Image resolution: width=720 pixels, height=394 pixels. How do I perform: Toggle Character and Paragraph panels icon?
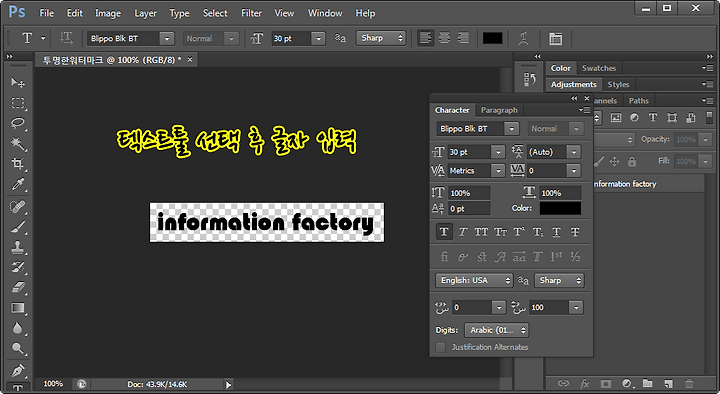tap(556, 39)
